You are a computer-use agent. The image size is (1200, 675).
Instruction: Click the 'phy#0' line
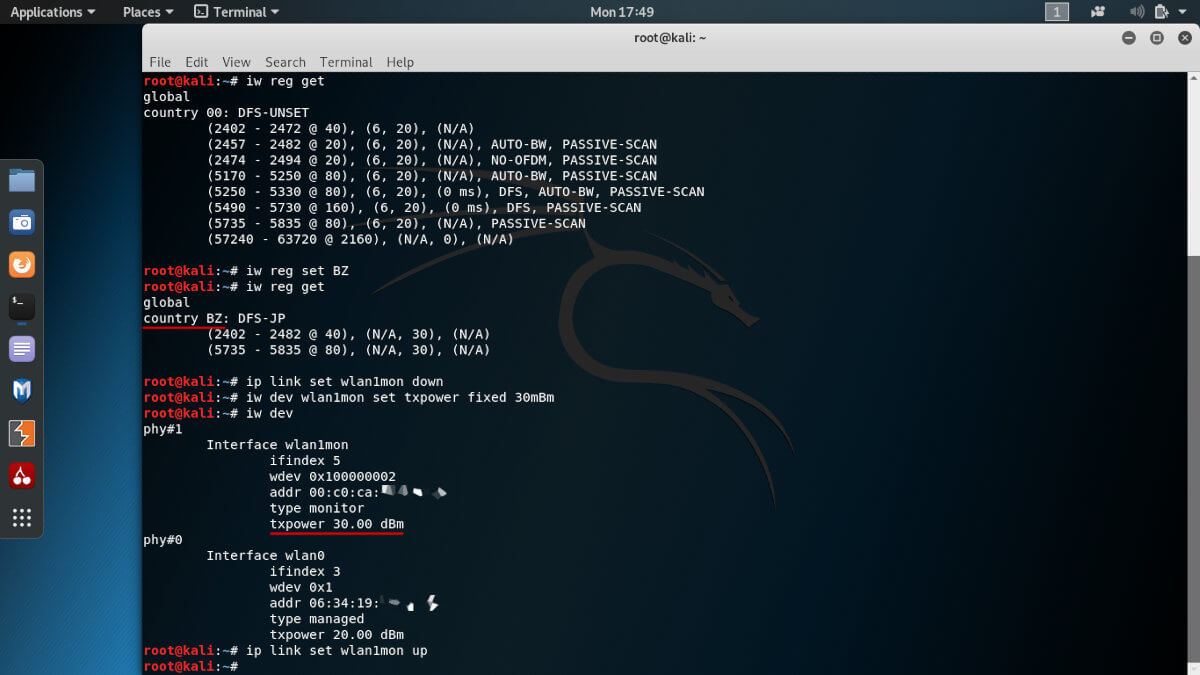tap(162, 540)
